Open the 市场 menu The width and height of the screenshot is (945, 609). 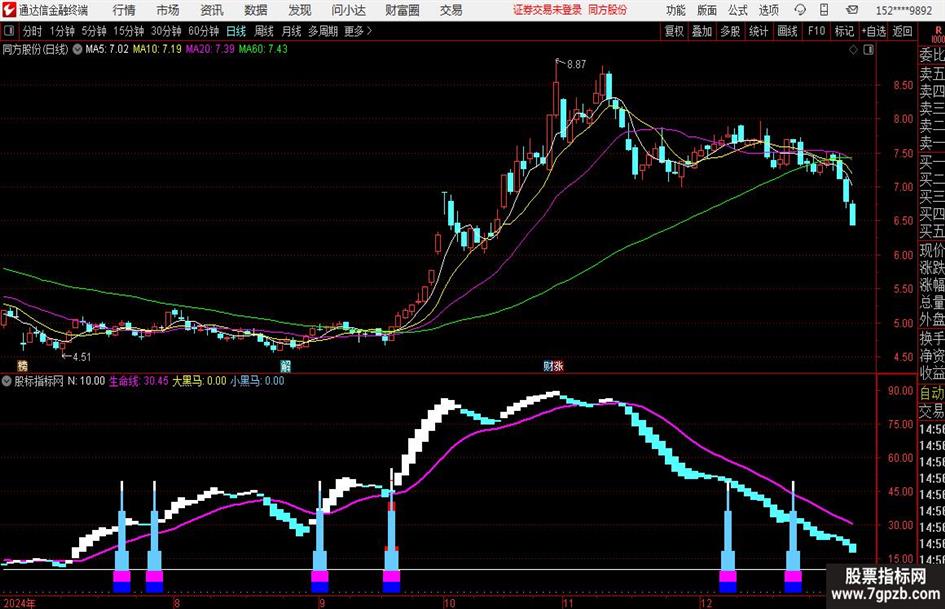(168, 10)
